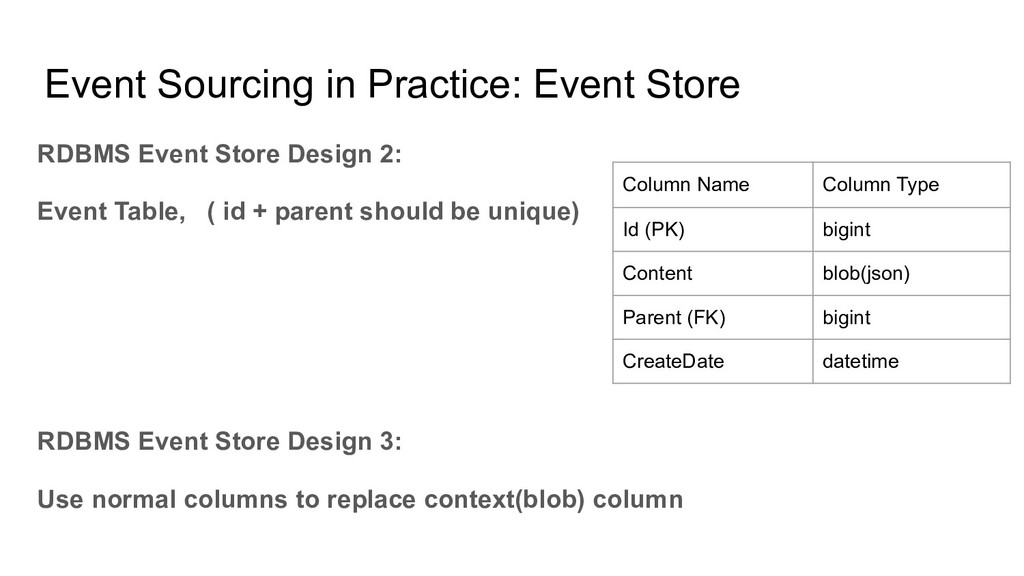Screen dimensions: 1024x576
Task: Click the slide title 'Event Sourcing in Practice'
Action: pyautogui.click(x=392, y=85)
